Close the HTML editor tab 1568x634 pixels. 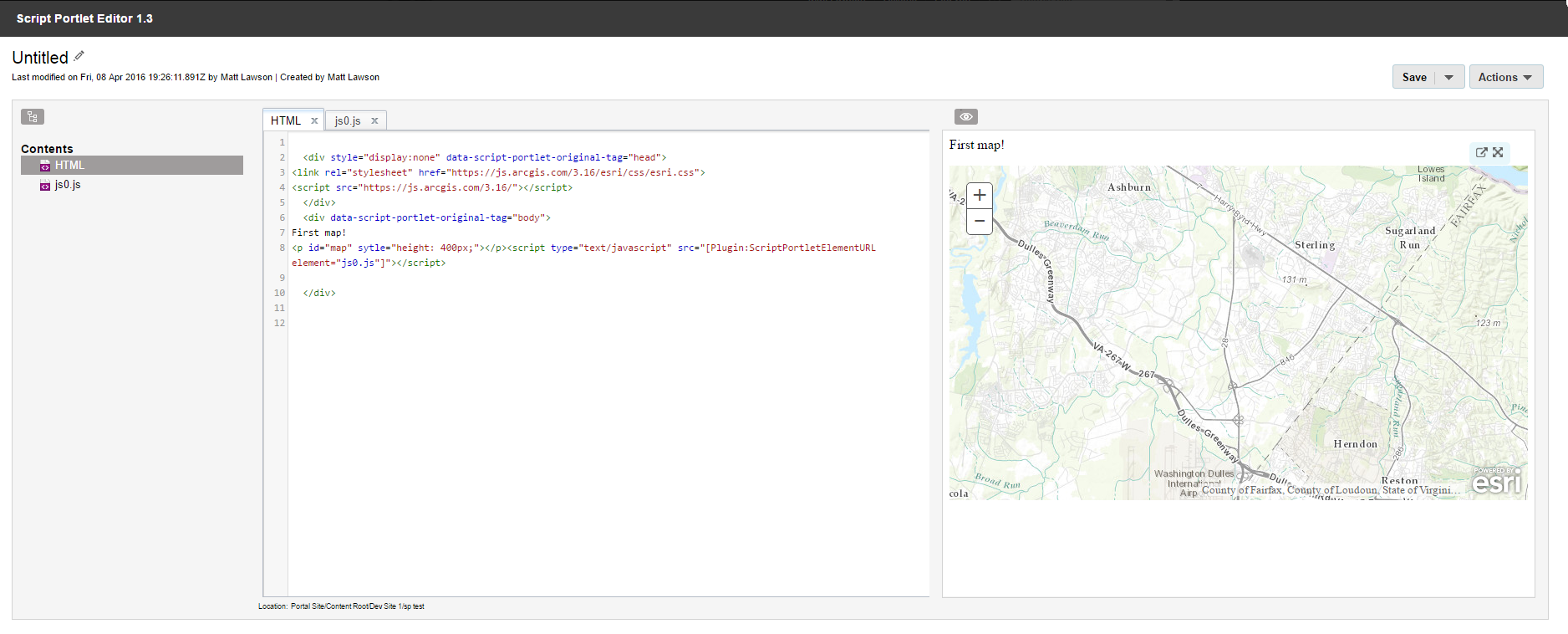coord(314,120)
